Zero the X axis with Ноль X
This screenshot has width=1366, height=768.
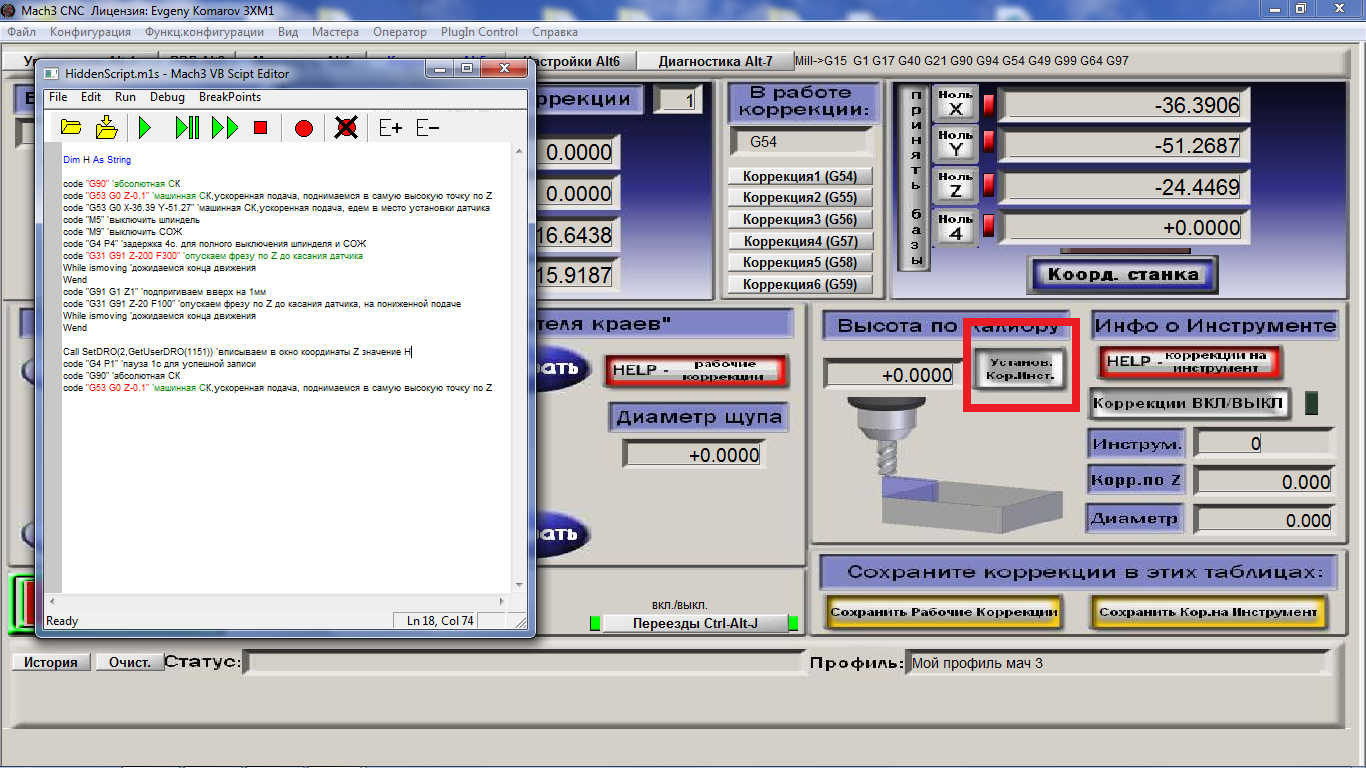(x=956, y=105)
